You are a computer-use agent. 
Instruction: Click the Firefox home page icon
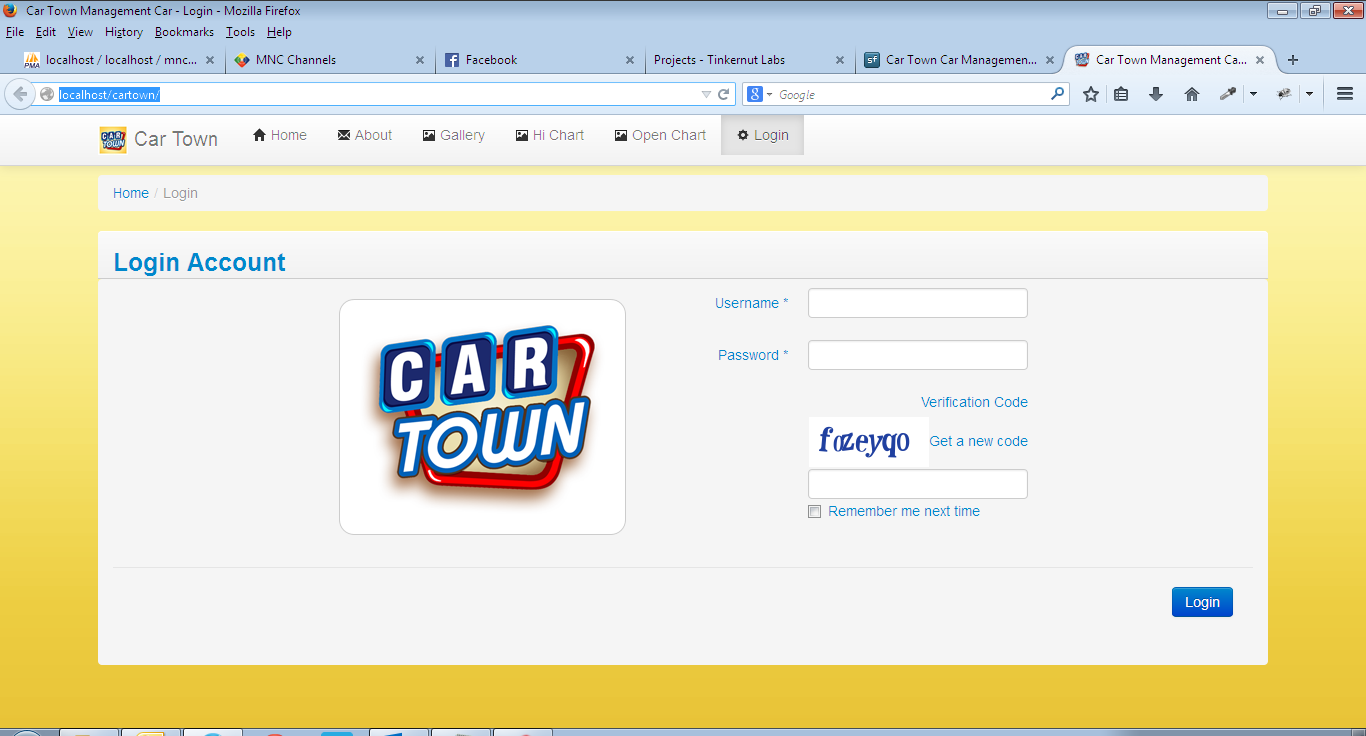point(1189,93)
